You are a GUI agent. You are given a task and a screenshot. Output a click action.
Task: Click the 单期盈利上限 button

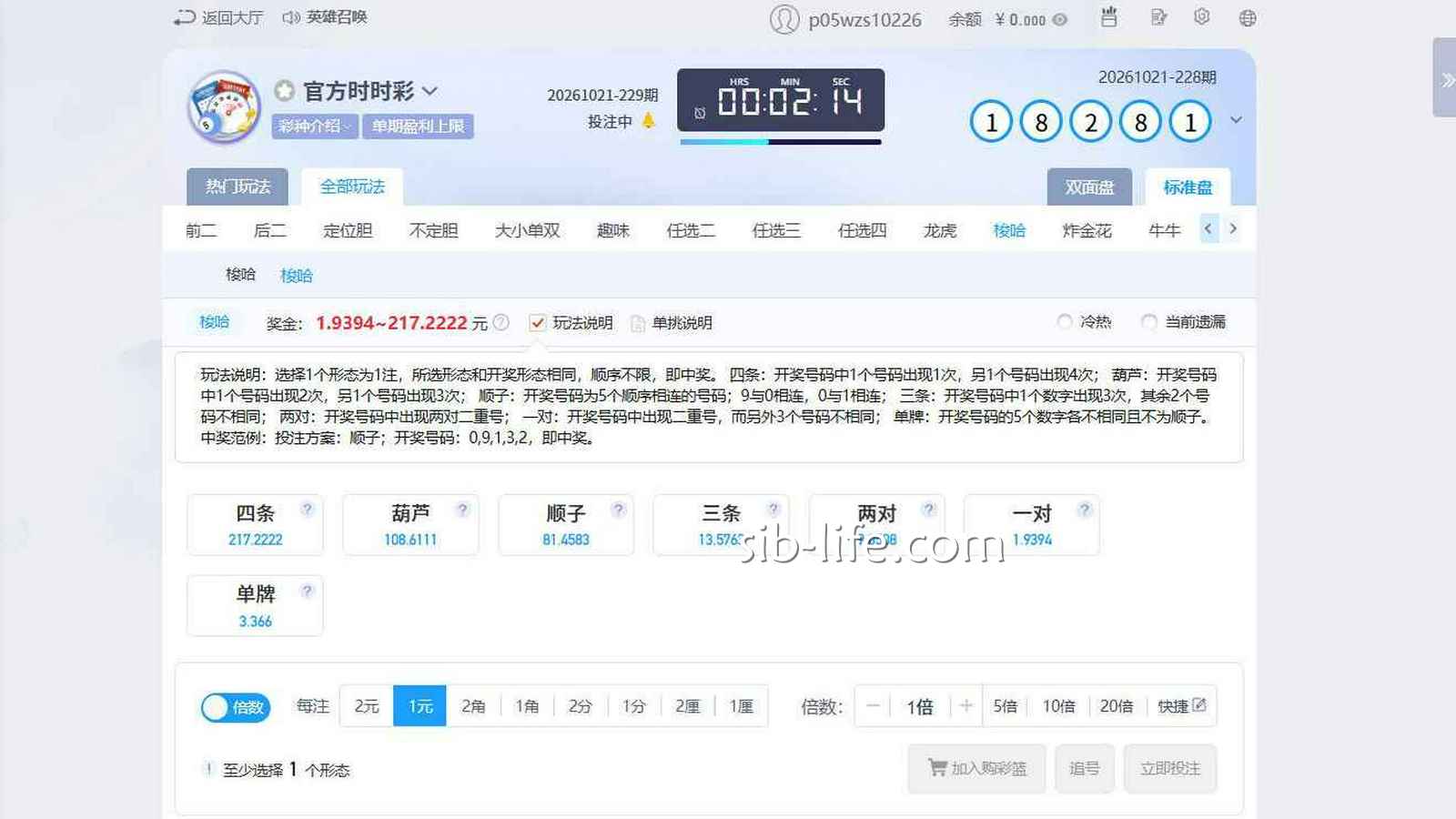pyautogui.click(x=418, y=126)
